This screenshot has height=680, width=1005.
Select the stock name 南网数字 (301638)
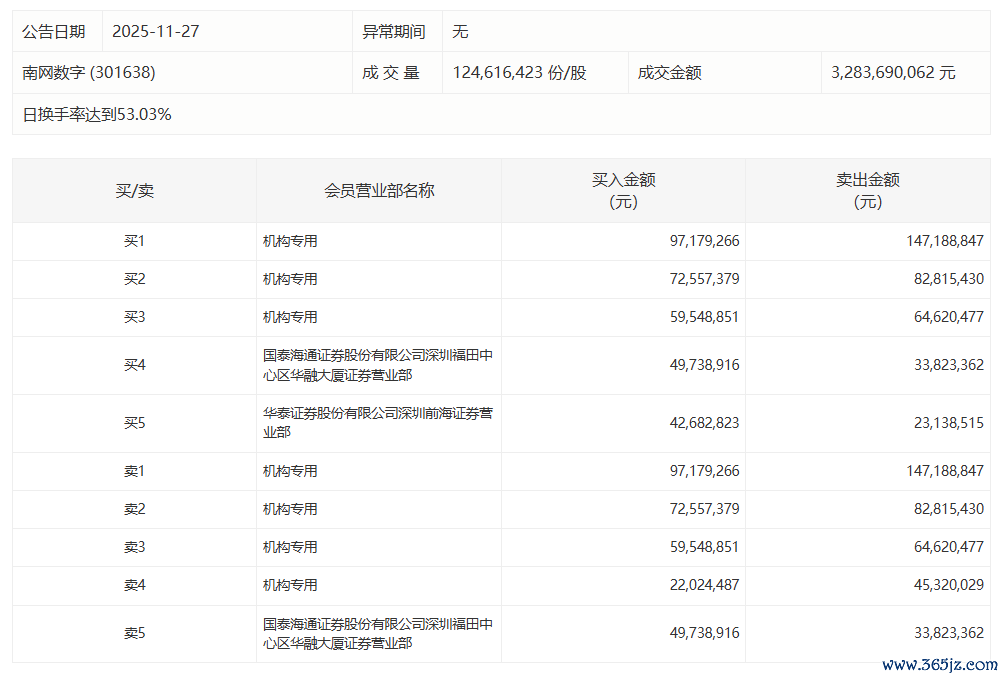click(x=89, y=73)
